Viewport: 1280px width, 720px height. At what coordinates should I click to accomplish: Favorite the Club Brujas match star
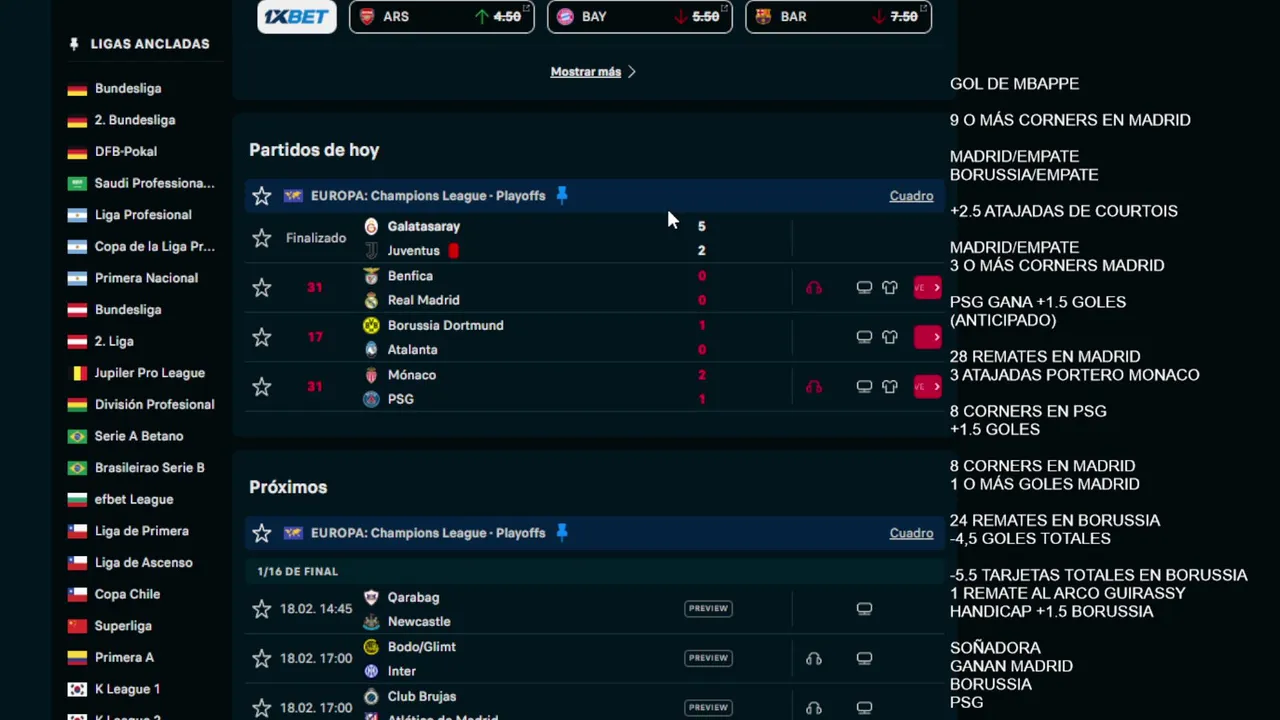(x=262, y=708)
